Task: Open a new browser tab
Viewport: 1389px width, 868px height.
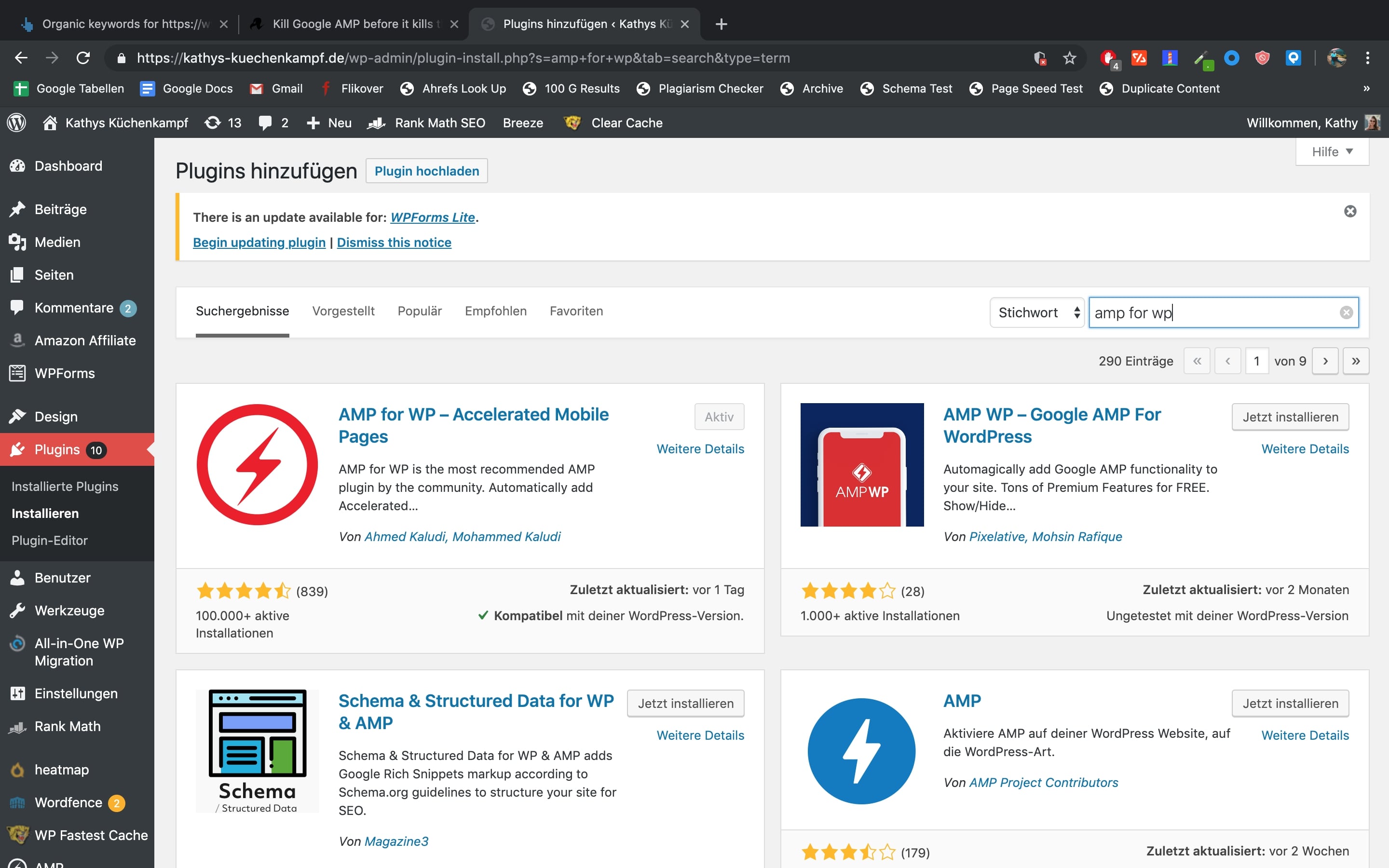Action: [722, 24]
